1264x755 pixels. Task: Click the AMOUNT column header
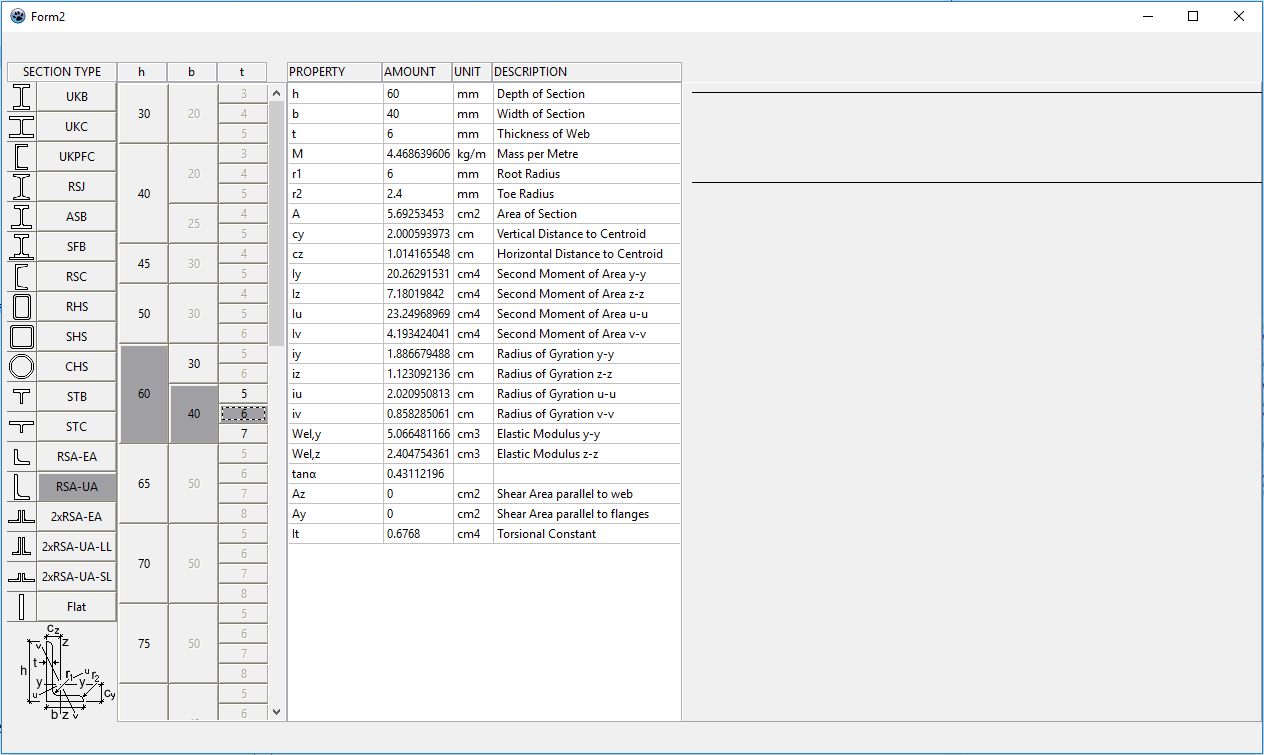pos(417,72)
